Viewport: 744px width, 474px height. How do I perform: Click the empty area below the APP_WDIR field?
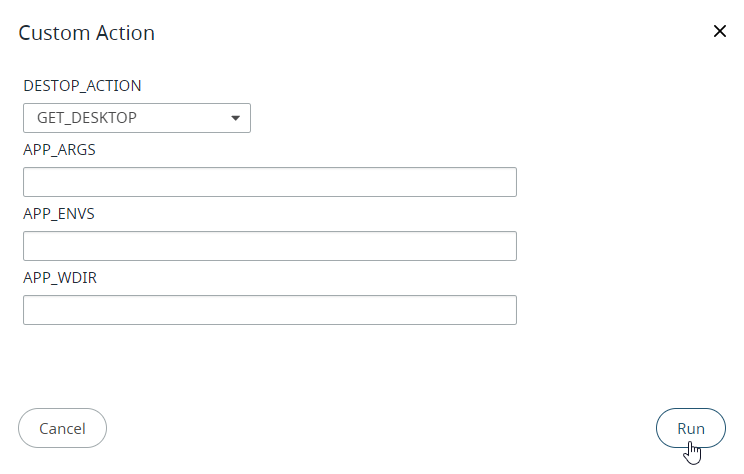(x=270, y=365)
